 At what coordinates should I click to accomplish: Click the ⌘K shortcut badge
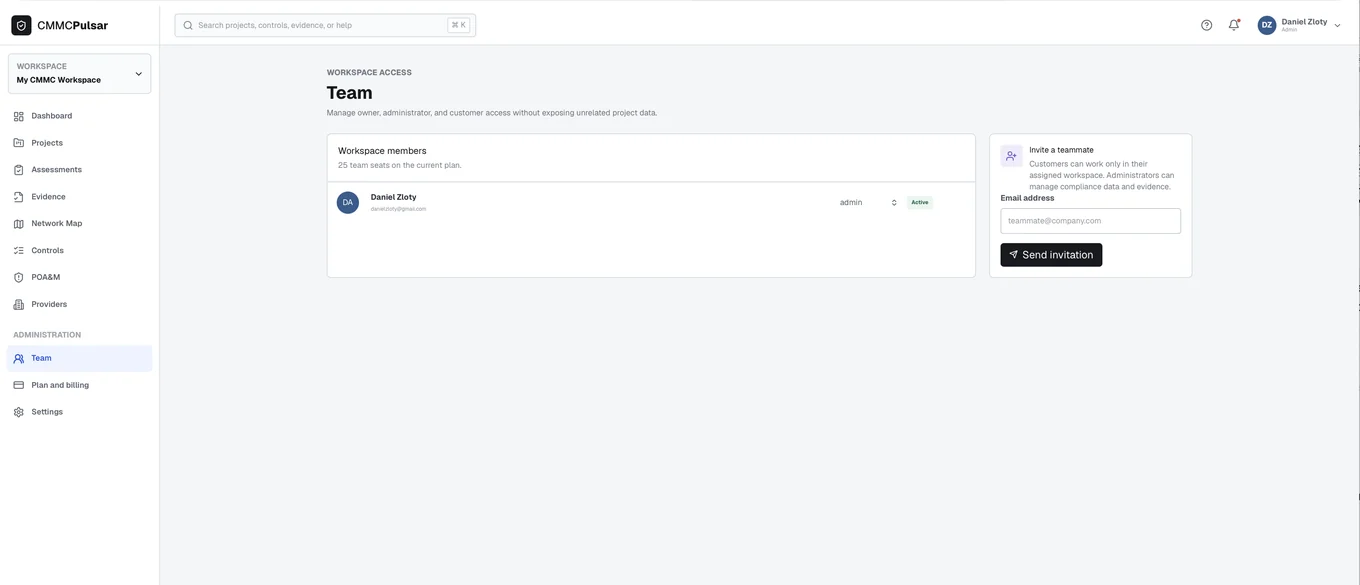458,25
